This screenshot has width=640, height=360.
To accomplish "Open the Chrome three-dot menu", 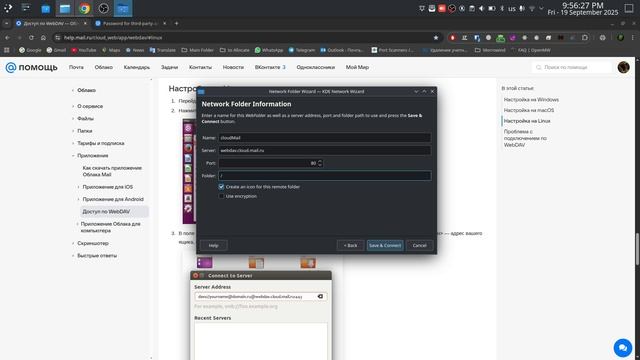I will click(633, 38).
